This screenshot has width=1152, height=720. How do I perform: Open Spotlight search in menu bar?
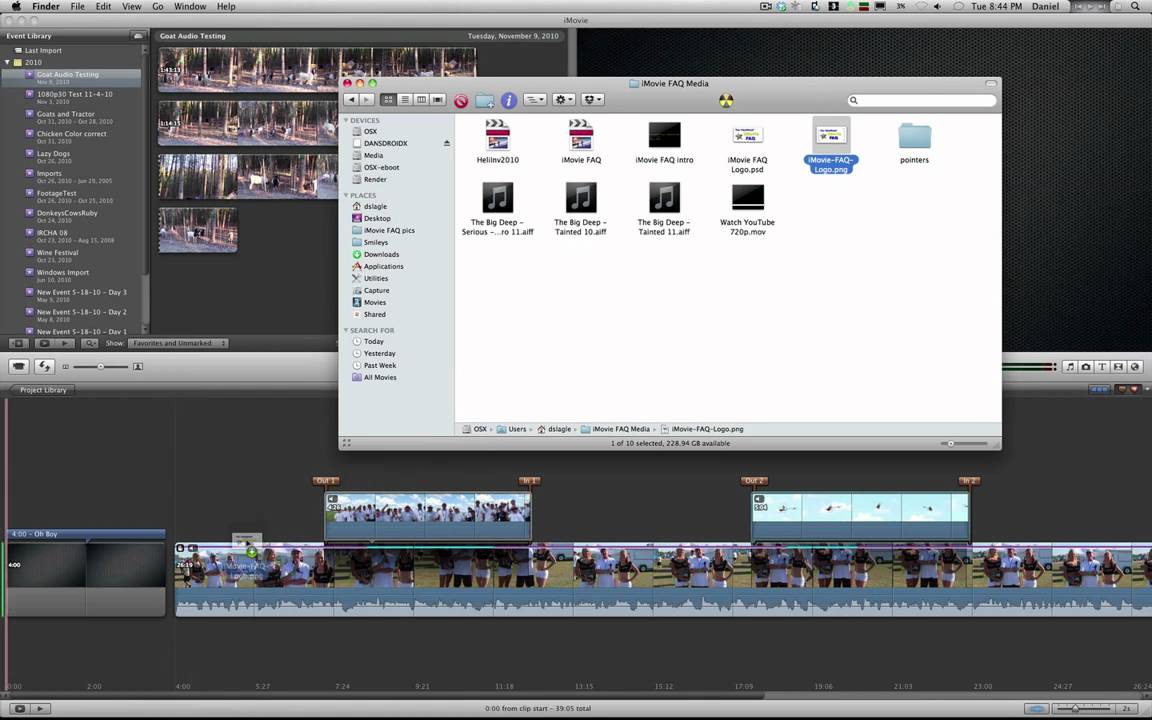pyautogui.click(x=1135, y=6)
